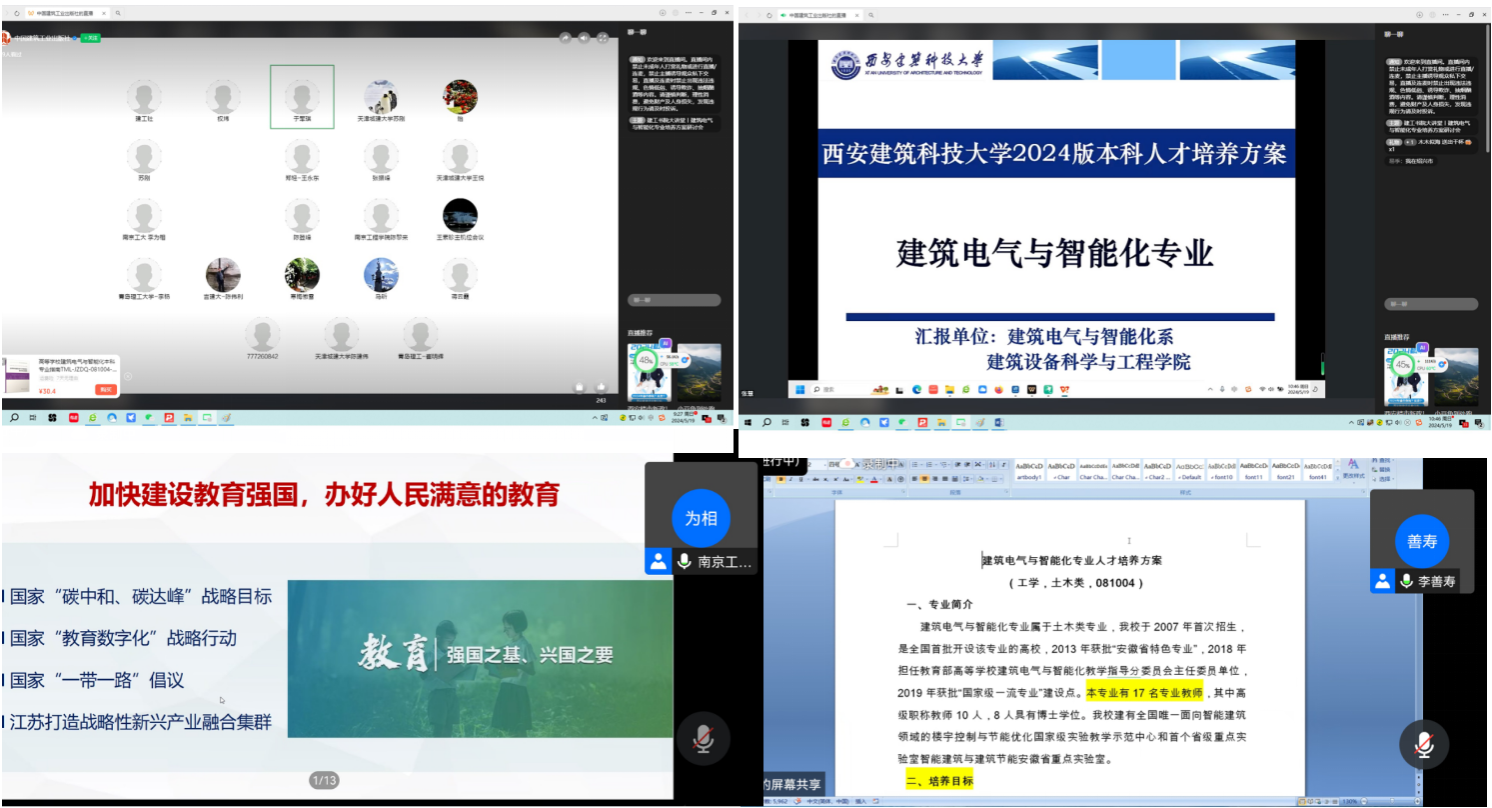Click the share arrow icon in the top-left livestream
The height and width of the screenshot is (808, 1492).
pyautogui.click(x=565, y=38)
